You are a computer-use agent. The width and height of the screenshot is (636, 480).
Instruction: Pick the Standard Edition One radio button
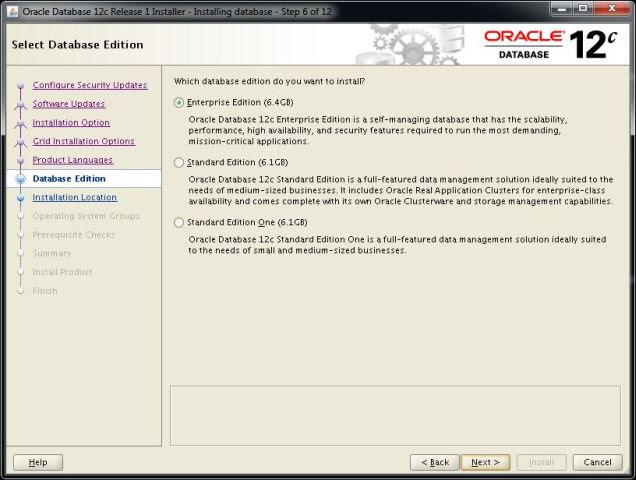(x=178, y=222)
